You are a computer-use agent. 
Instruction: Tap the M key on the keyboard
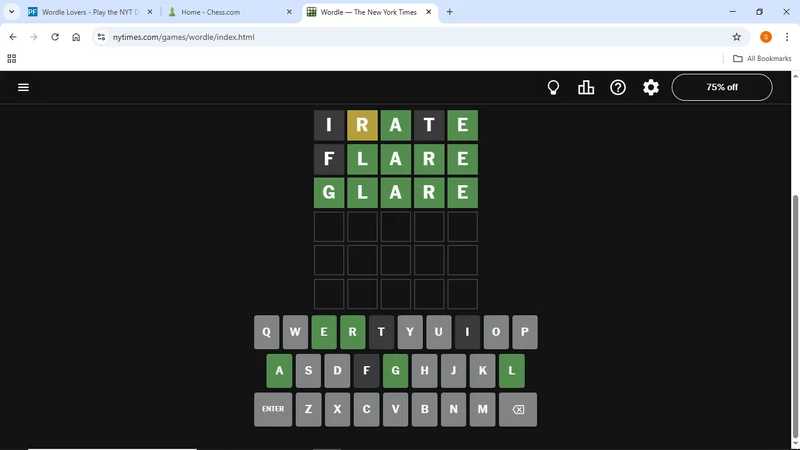tap(483, 409)
